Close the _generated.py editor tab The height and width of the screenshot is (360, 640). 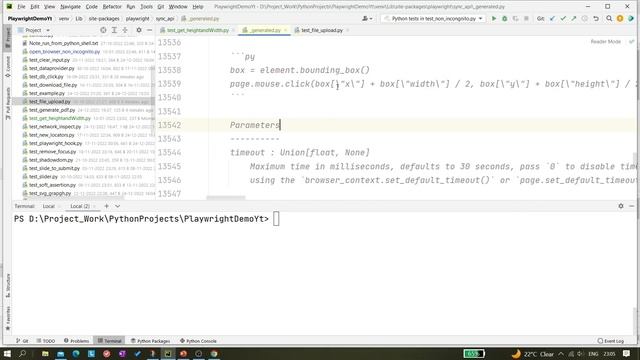[x=286, y=30]
